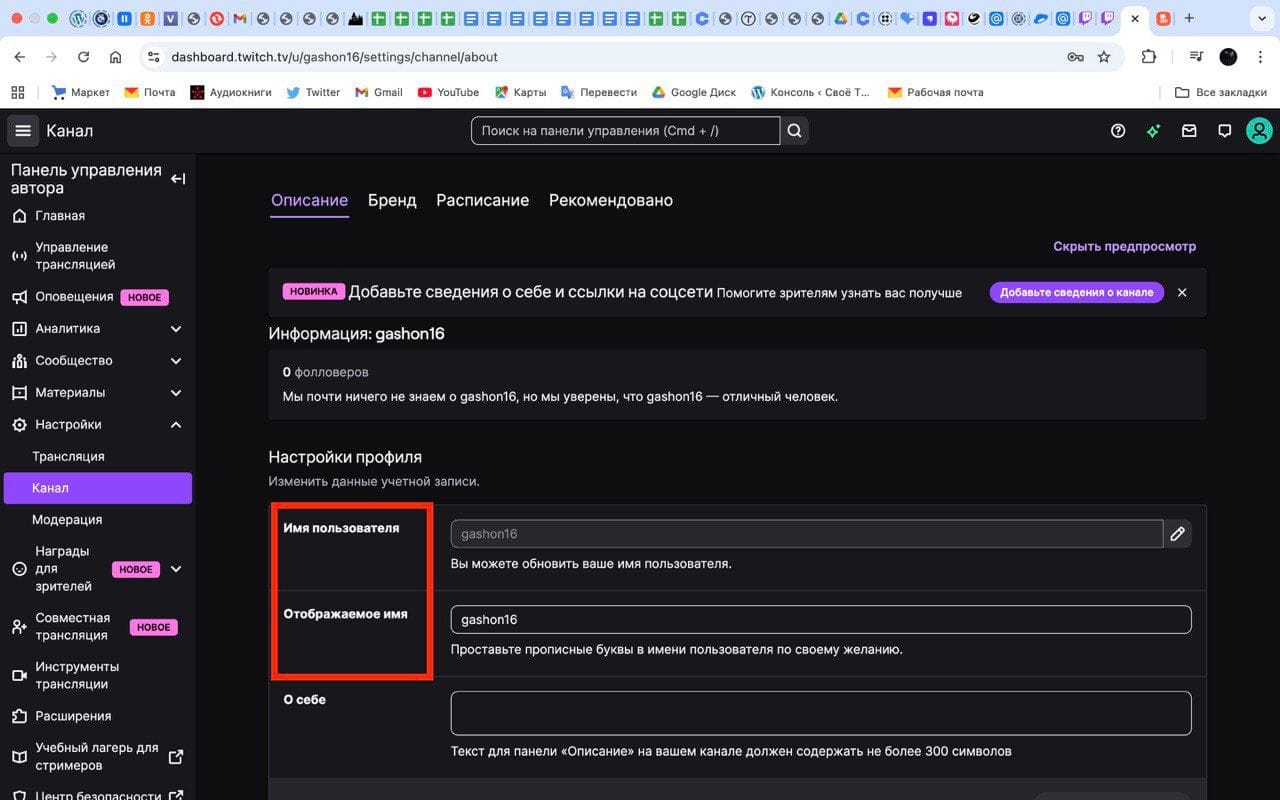The image size is (1280, 800).
Task: Click the search magnifier on the dashboard
Action: pyautogui.click(x=794, y=130)
